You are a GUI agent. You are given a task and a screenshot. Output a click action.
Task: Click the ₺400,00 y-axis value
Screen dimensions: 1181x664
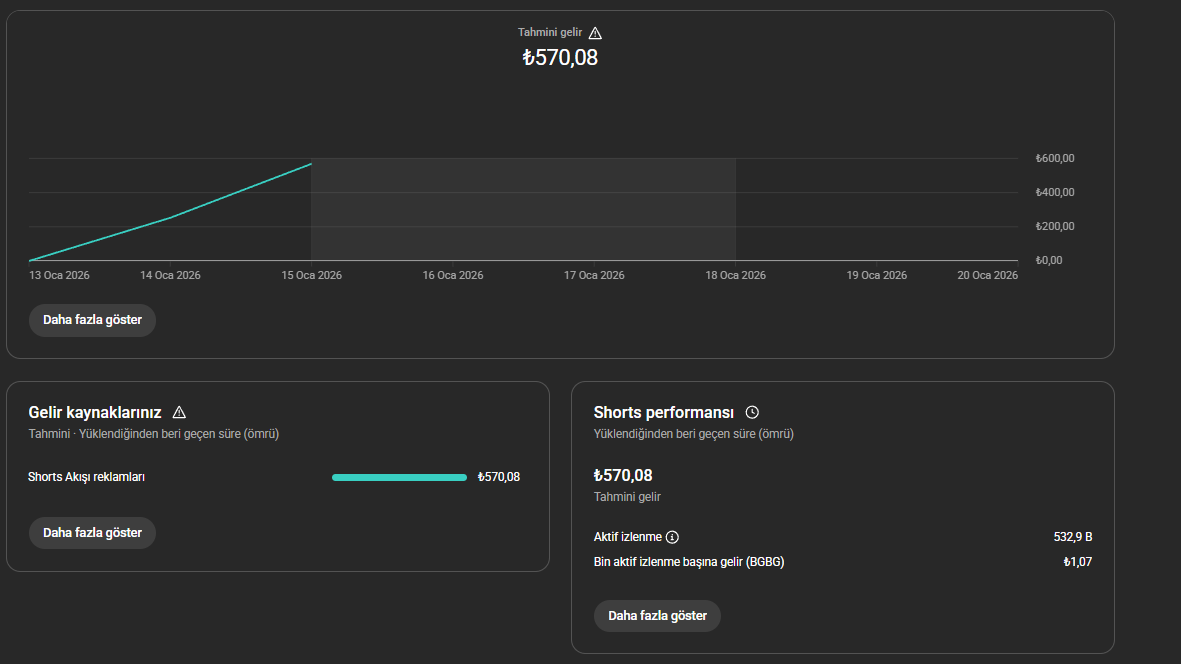(1054, 192)
